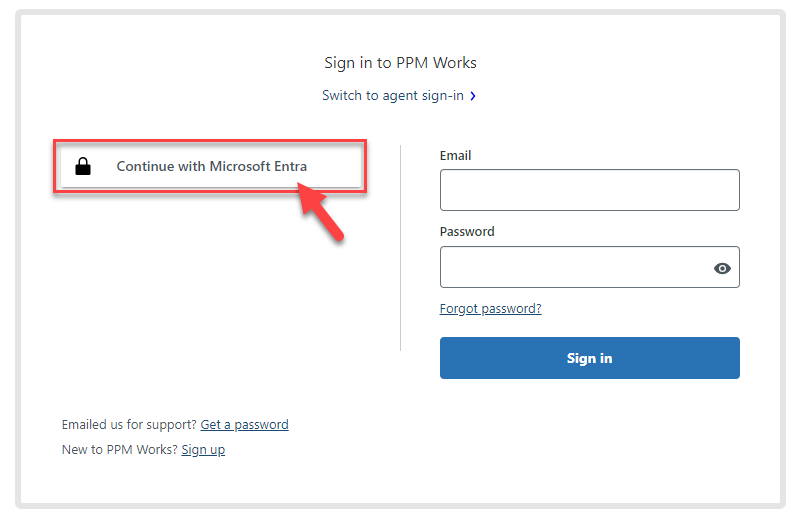The width and height of the screenshot is (796, 518).
Task: Open the Forgot password? link
Action: 490,309
